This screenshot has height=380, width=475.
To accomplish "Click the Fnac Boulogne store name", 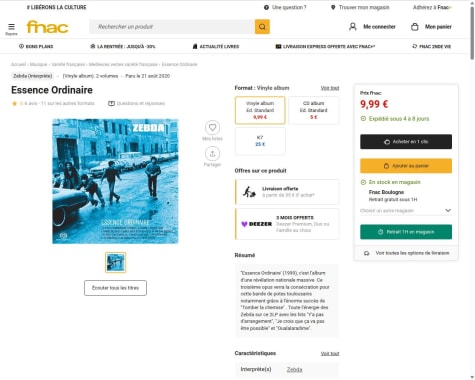I will tap(386, 192).
